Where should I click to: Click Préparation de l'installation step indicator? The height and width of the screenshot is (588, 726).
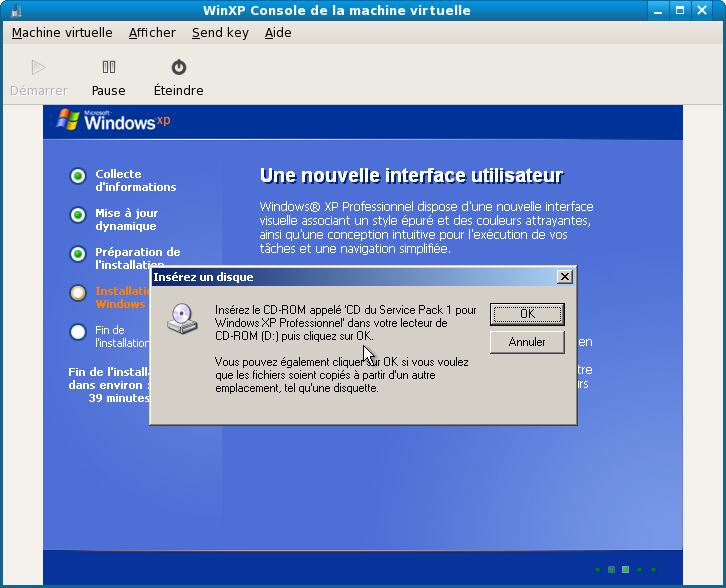78,254
